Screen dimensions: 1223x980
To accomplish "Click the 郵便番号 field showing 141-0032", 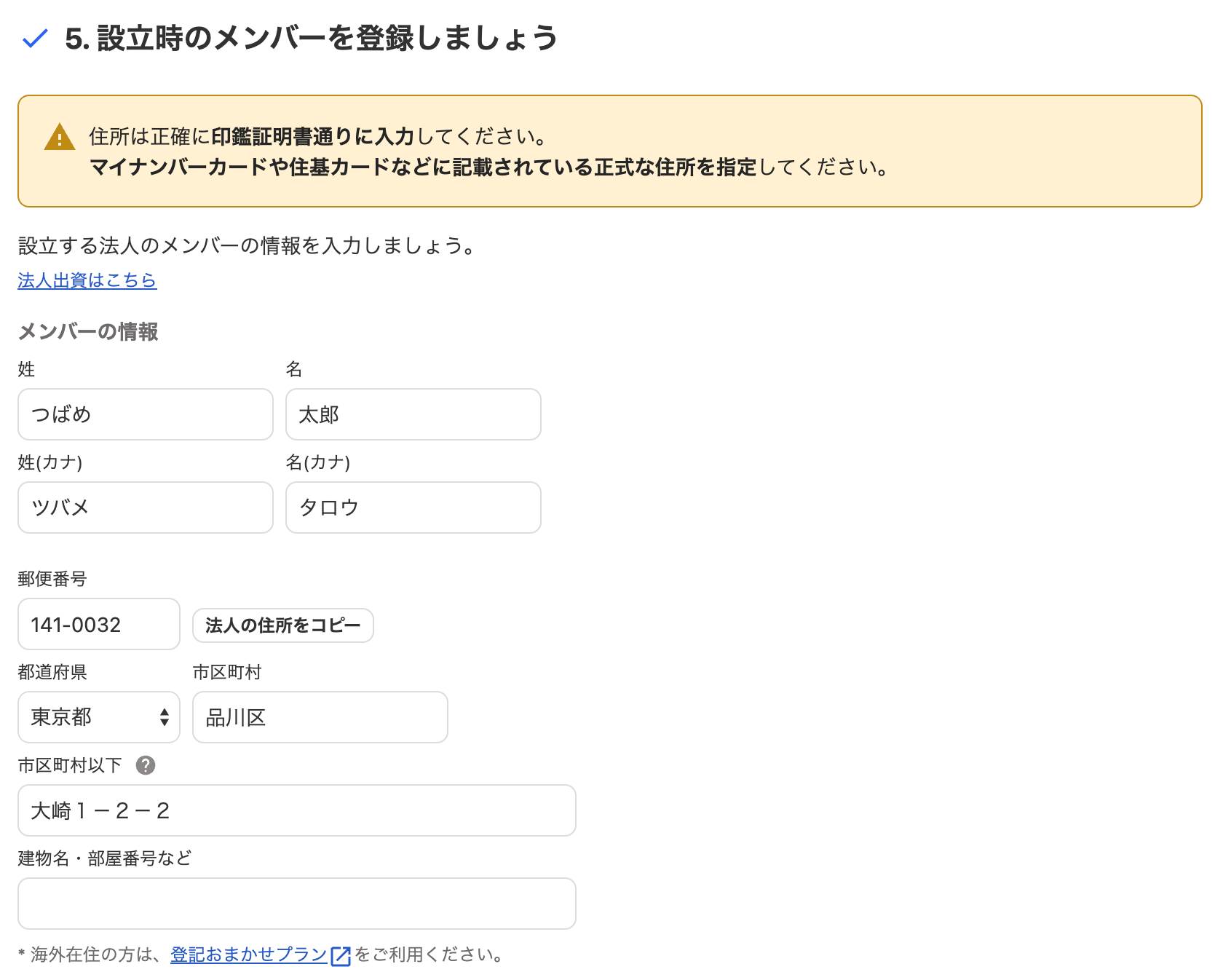I will tap(99, 624).
